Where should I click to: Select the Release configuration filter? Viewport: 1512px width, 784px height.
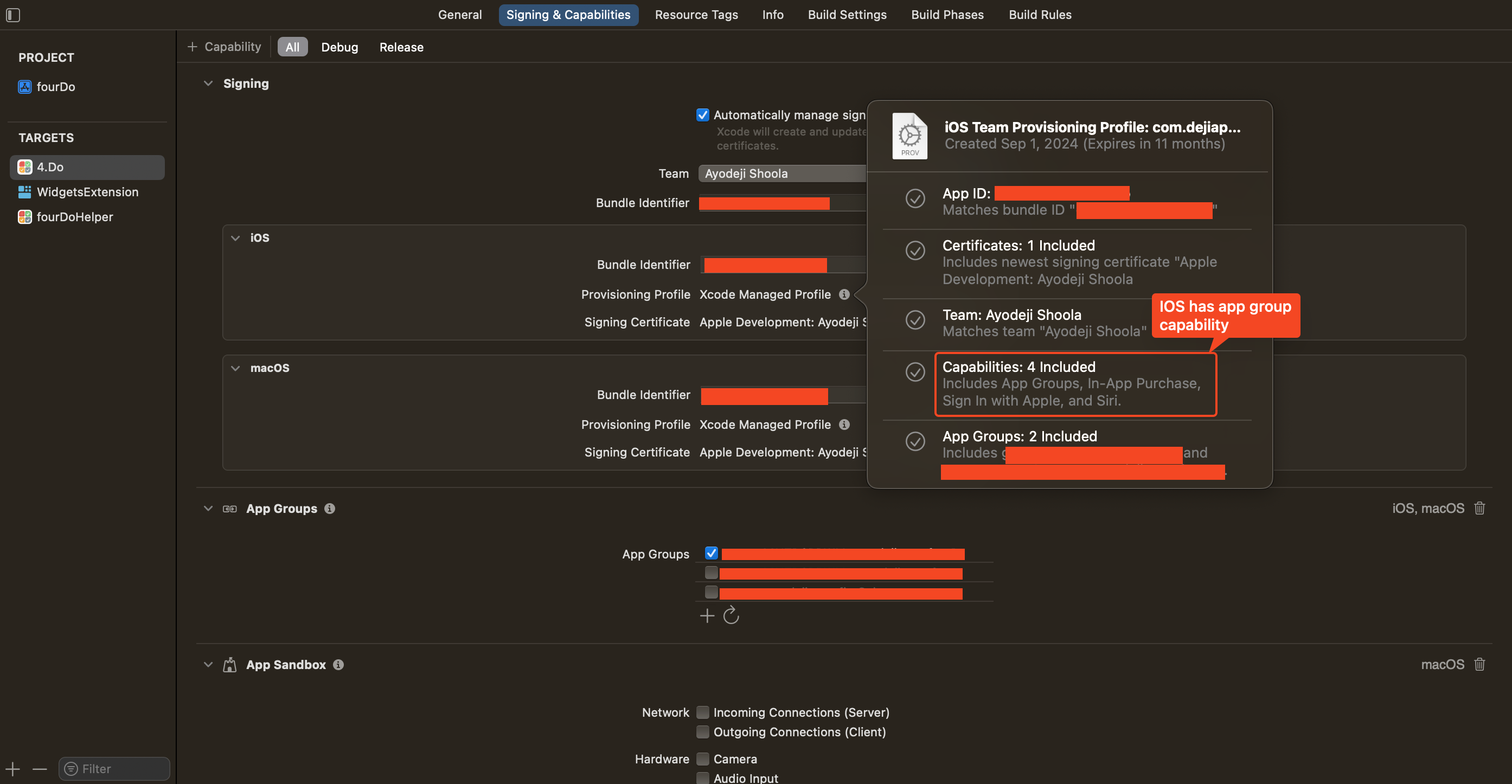401,47
